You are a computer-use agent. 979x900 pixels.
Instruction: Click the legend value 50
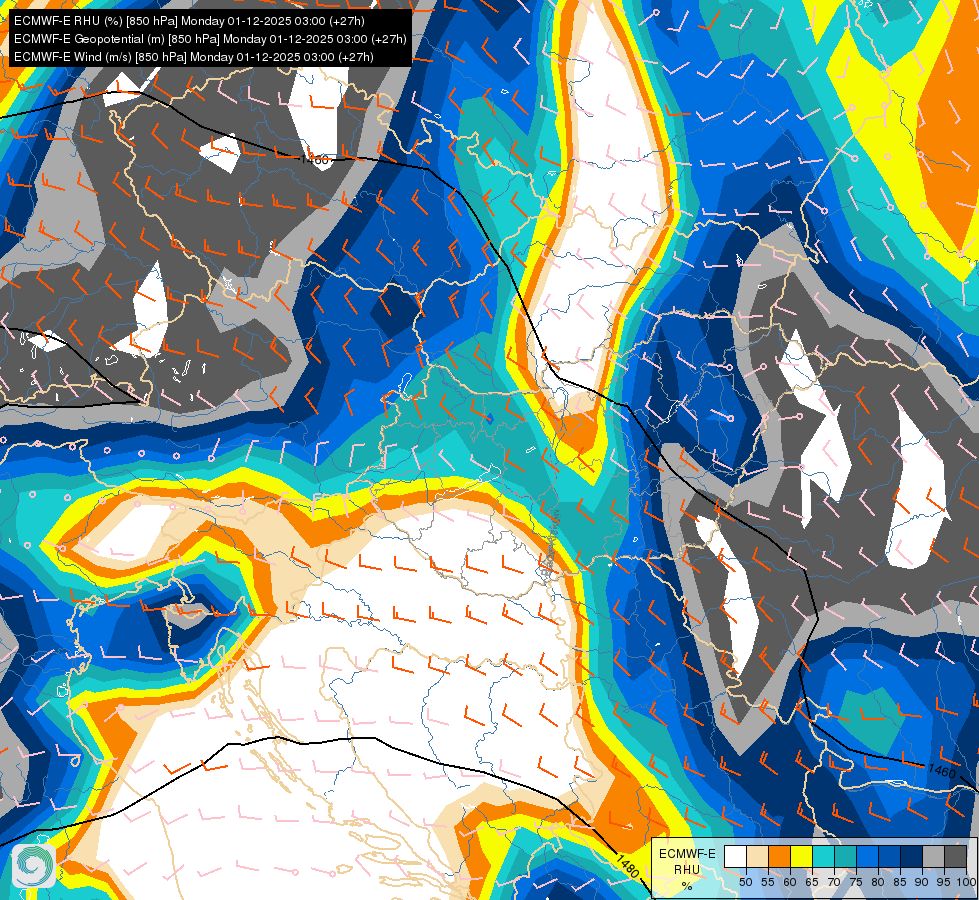[745, 882]
